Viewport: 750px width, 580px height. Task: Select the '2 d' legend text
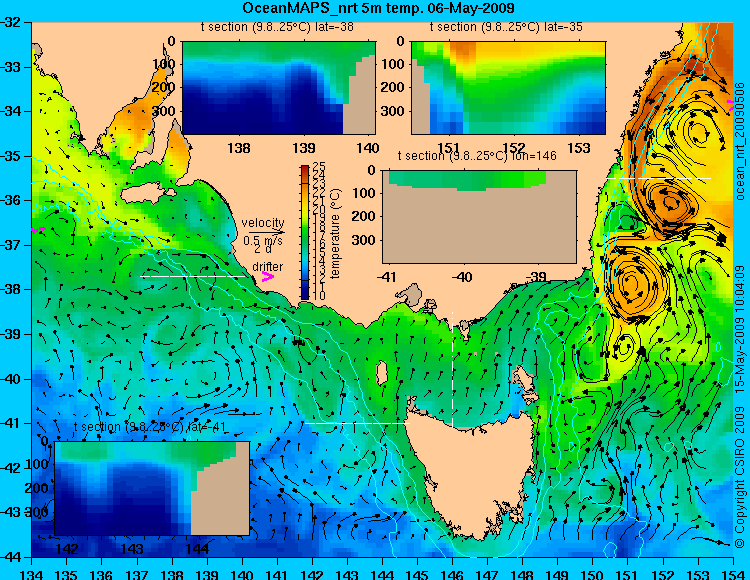click(262, 249)
